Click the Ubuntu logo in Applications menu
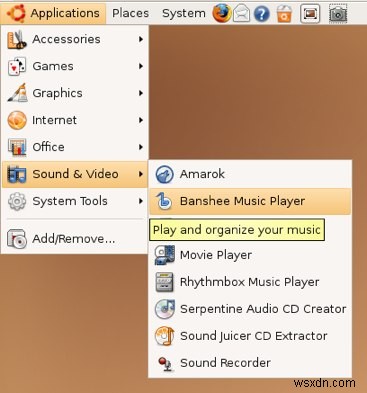This screenshot has width=367, height=393. pos(16,13)
